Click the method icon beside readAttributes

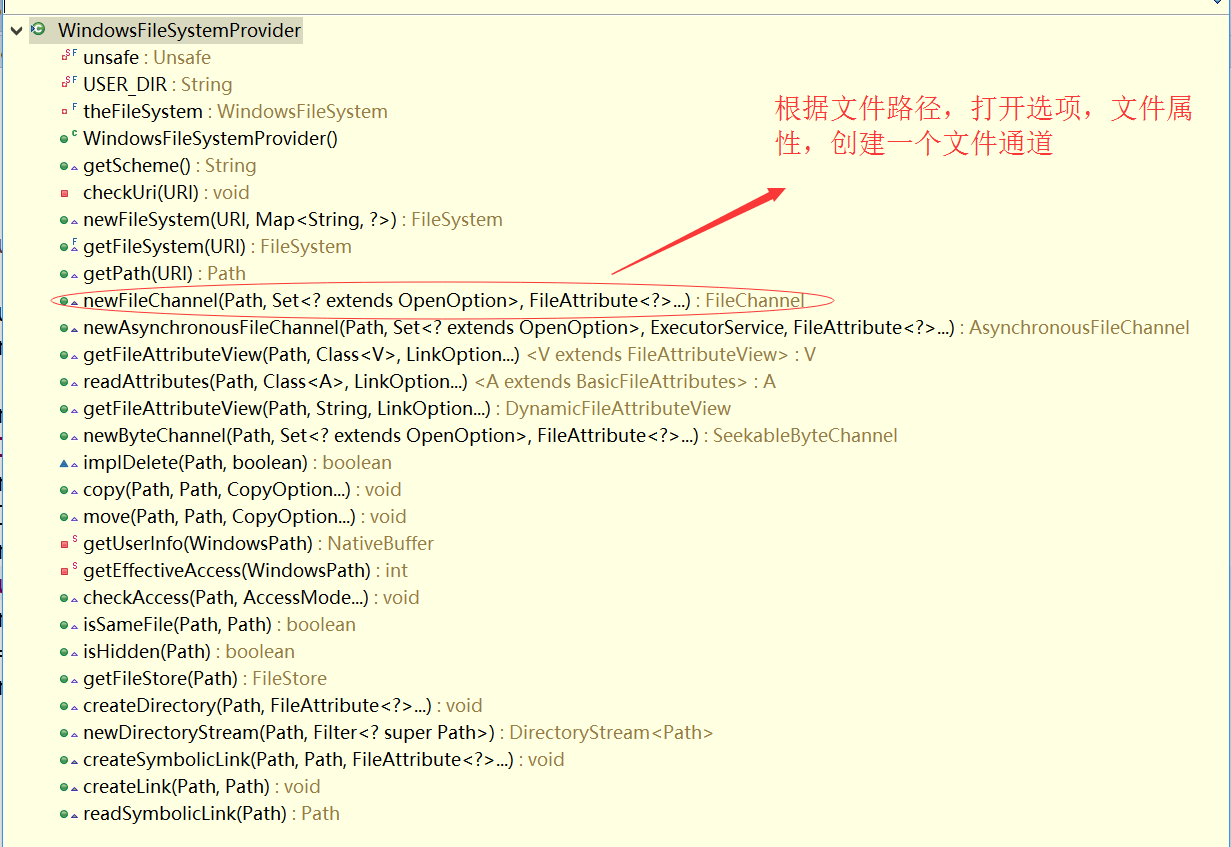[68, 381]
